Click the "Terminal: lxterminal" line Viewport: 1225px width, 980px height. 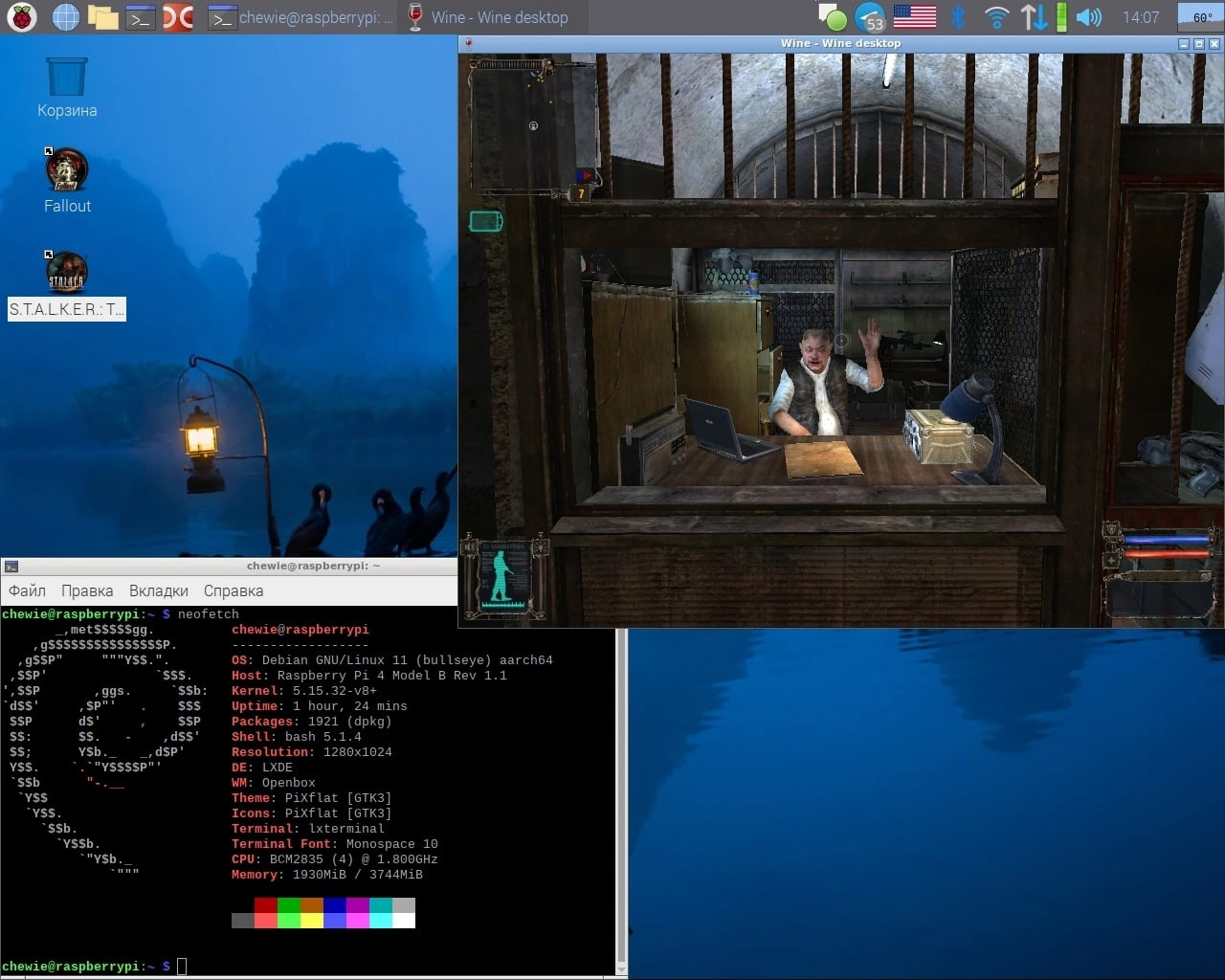(x=308, y=829)
